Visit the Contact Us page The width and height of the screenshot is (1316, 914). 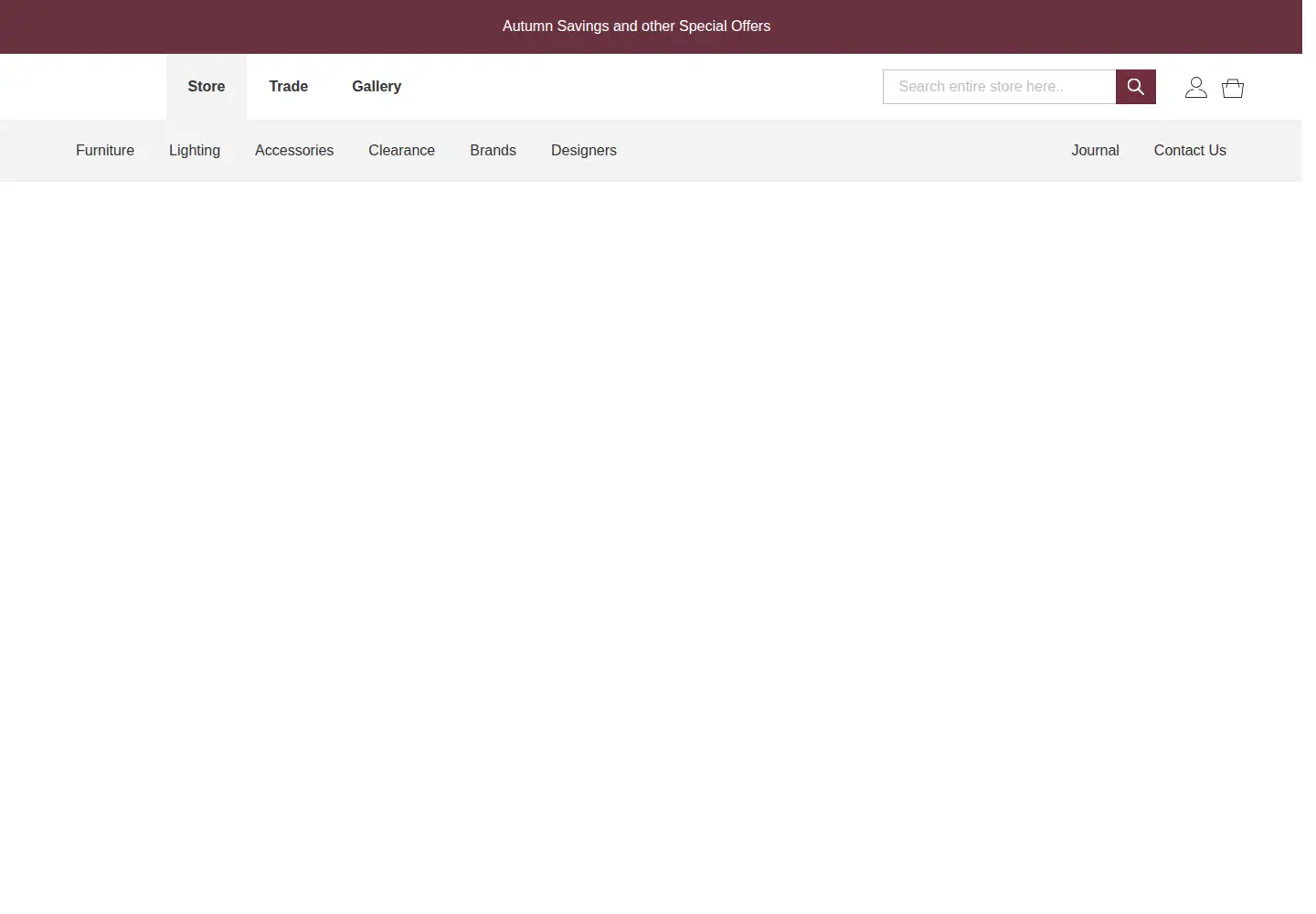pyautogui.click(x=1190, y=151)
